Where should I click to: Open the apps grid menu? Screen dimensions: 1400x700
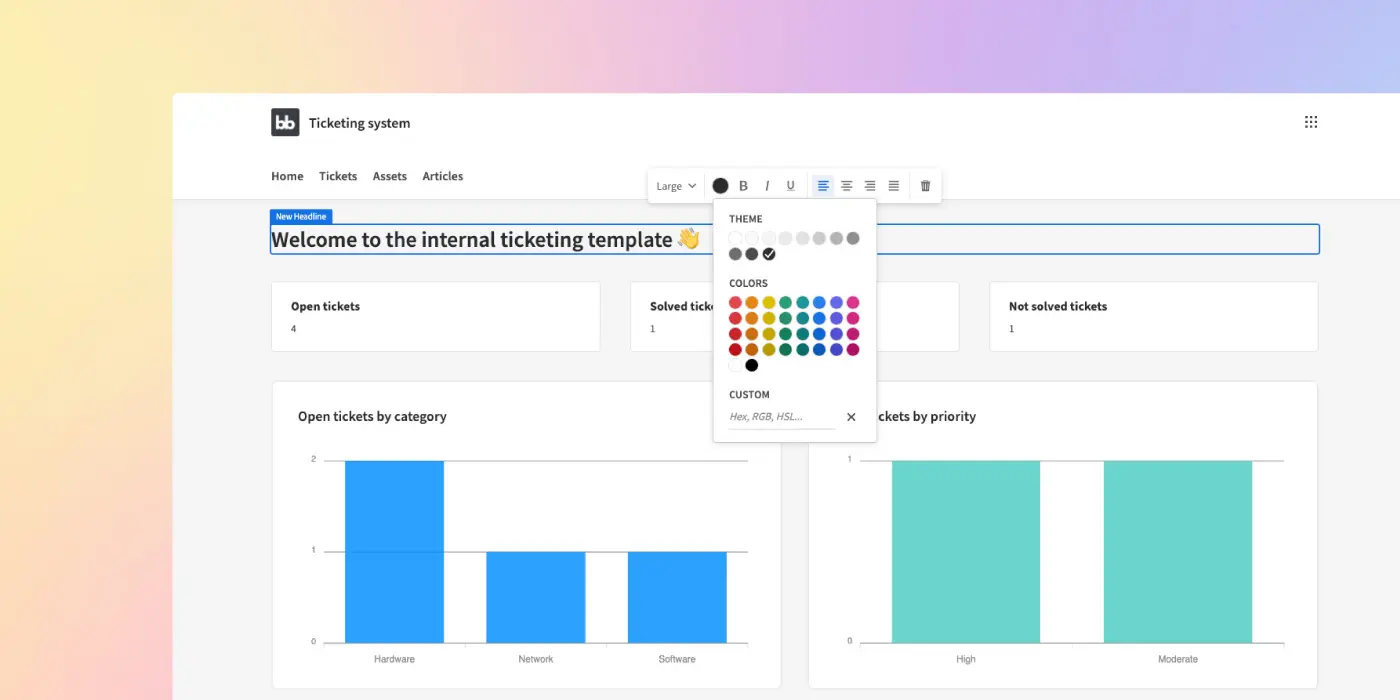point(1311,122)
